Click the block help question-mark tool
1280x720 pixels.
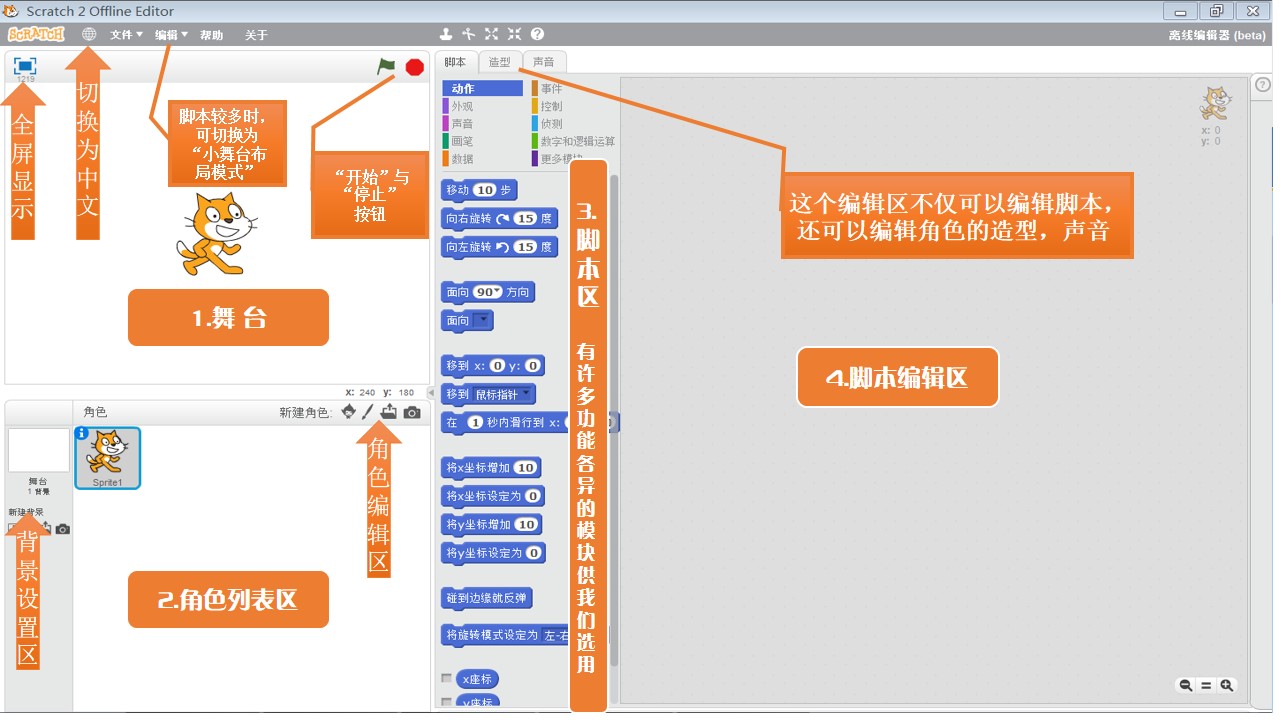click(537, 34)
